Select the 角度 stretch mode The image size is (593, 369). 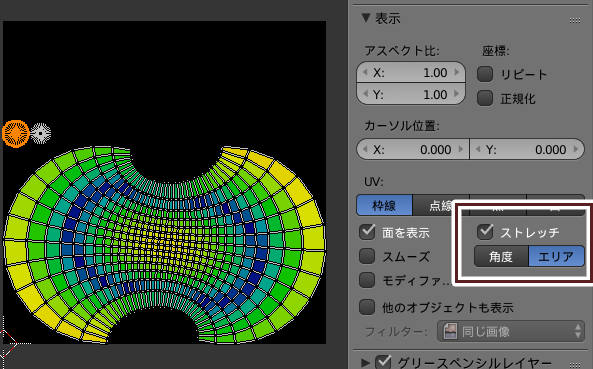[501, 256]
